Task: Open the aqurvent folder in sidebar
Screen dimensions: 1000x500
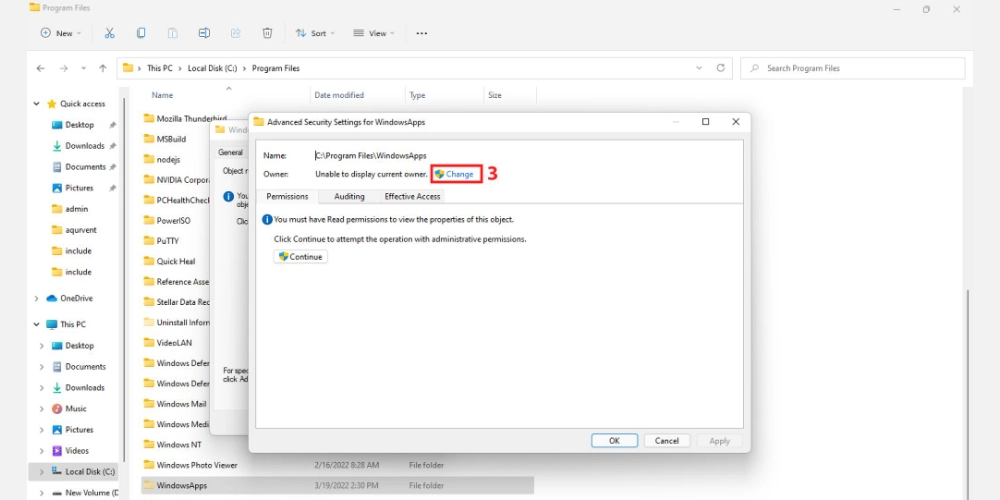Action: click(75, 230)
